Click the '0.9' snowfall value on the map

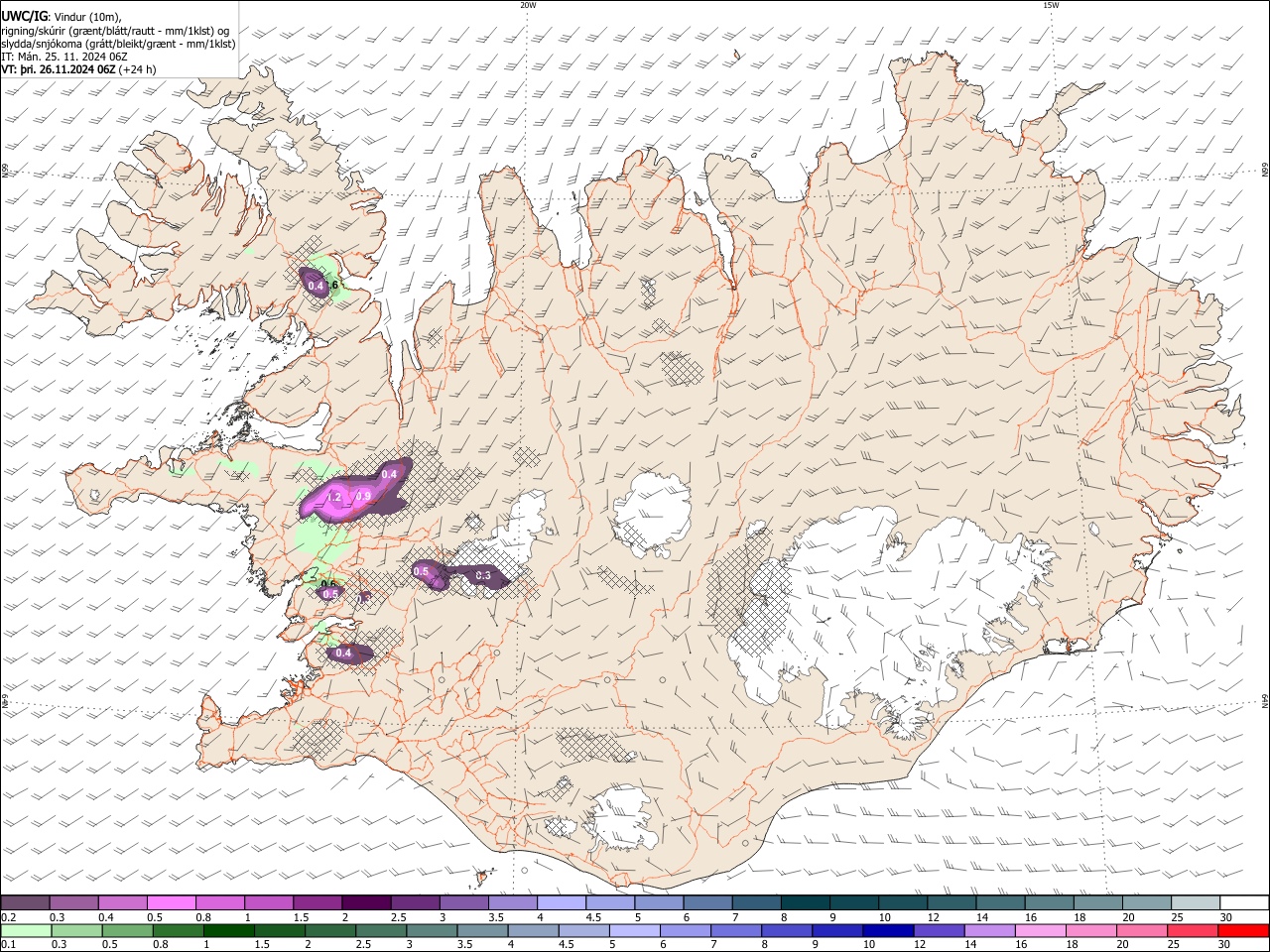[x=363, y=496]
